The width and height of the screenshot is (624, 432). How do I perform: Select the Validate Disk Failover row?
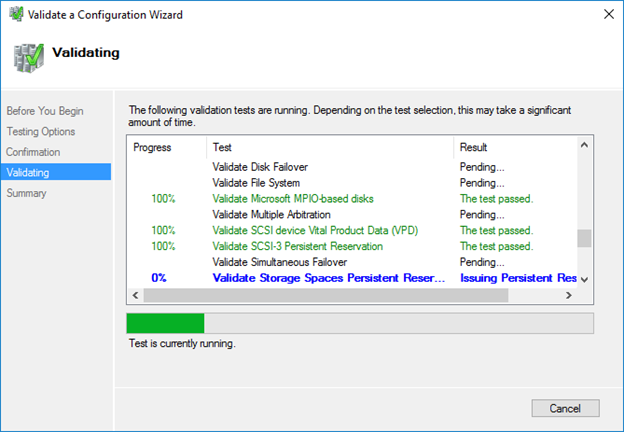[352, 167]
